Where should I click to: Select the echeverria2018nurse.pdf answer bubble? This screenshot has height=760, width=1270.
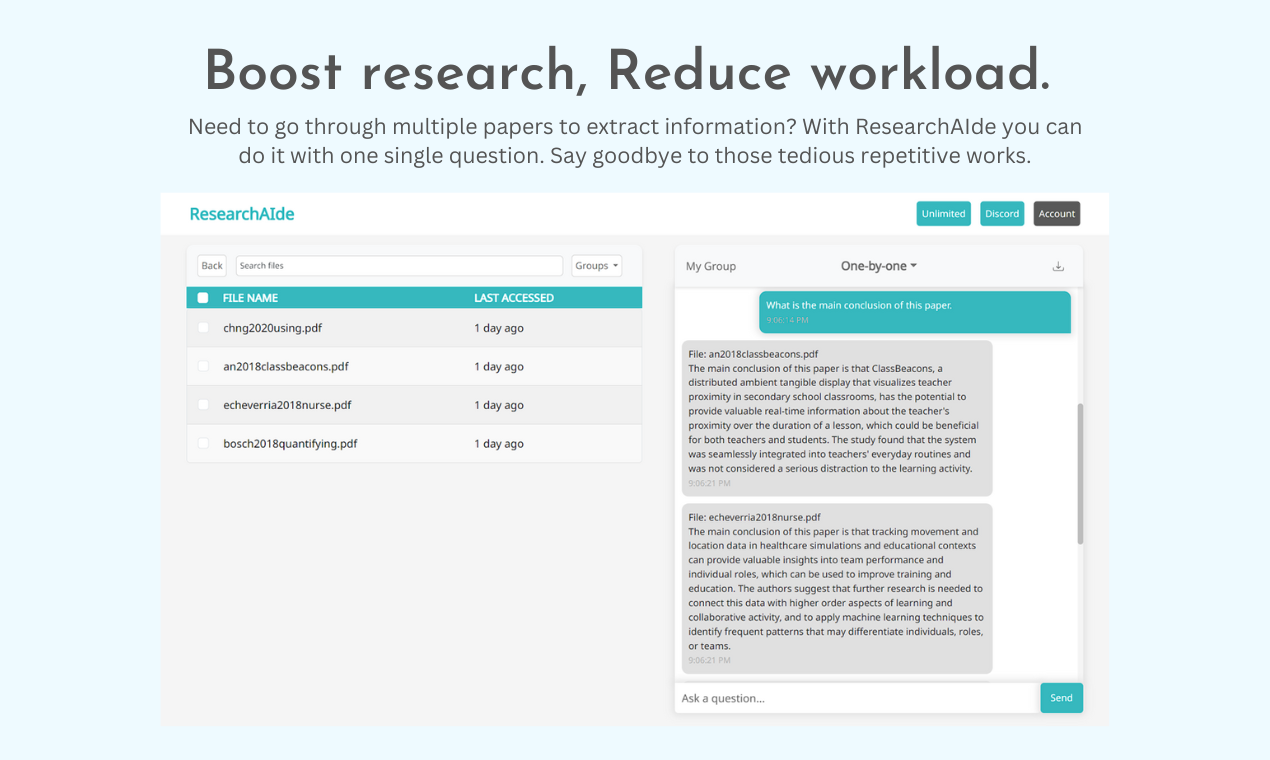coord(837,588)
